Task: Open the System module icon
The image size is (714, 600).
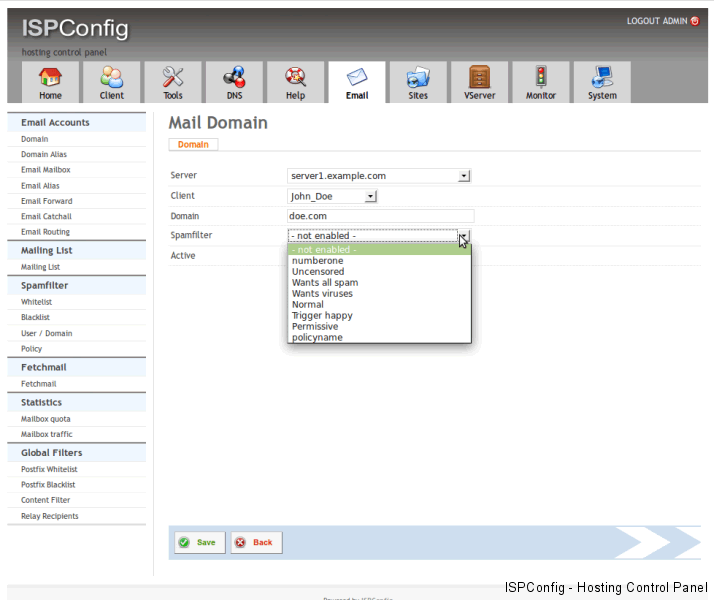Action: (602, 78)
